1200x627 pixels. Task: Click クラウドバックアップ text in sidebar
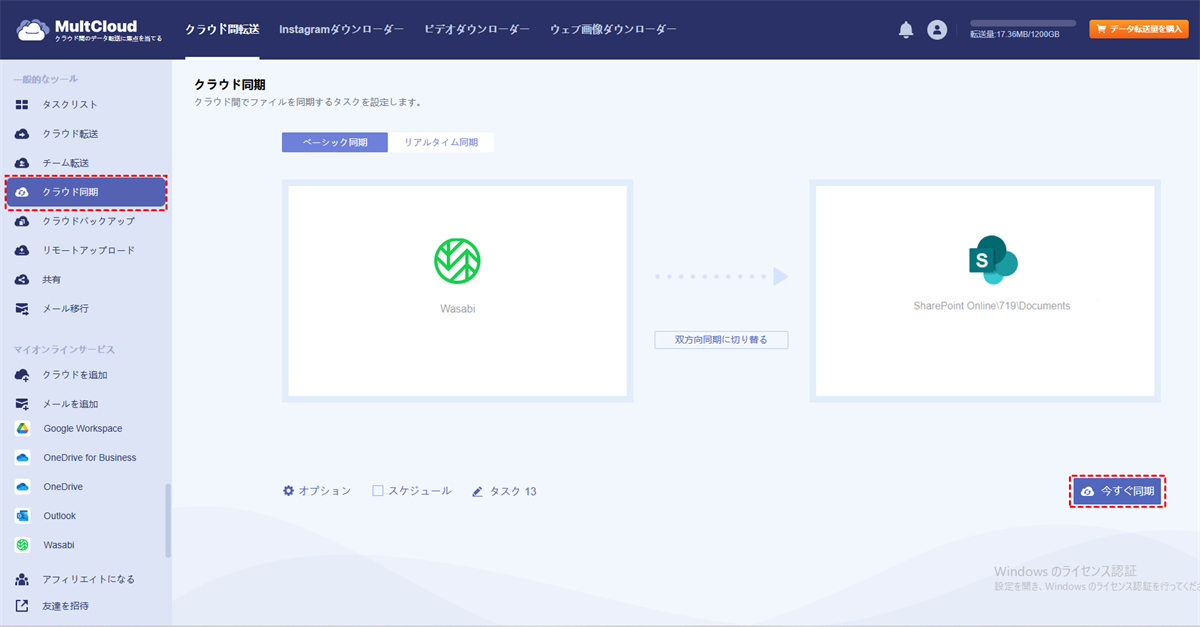pyautogui.click(x=88, y=221)
